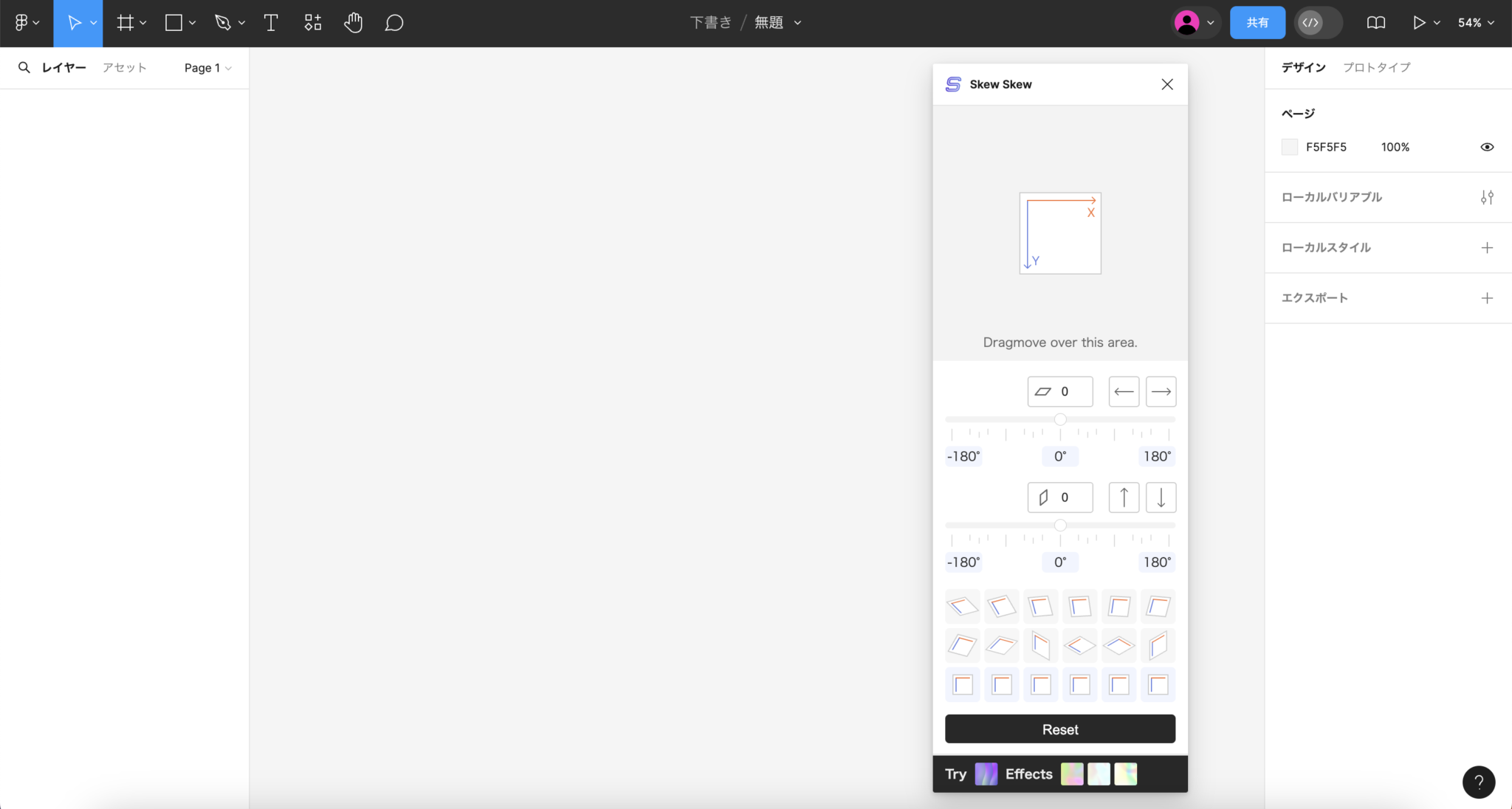Screen dimensions: 1512x809
Task: Open the Comment tool
Action: 394,23
